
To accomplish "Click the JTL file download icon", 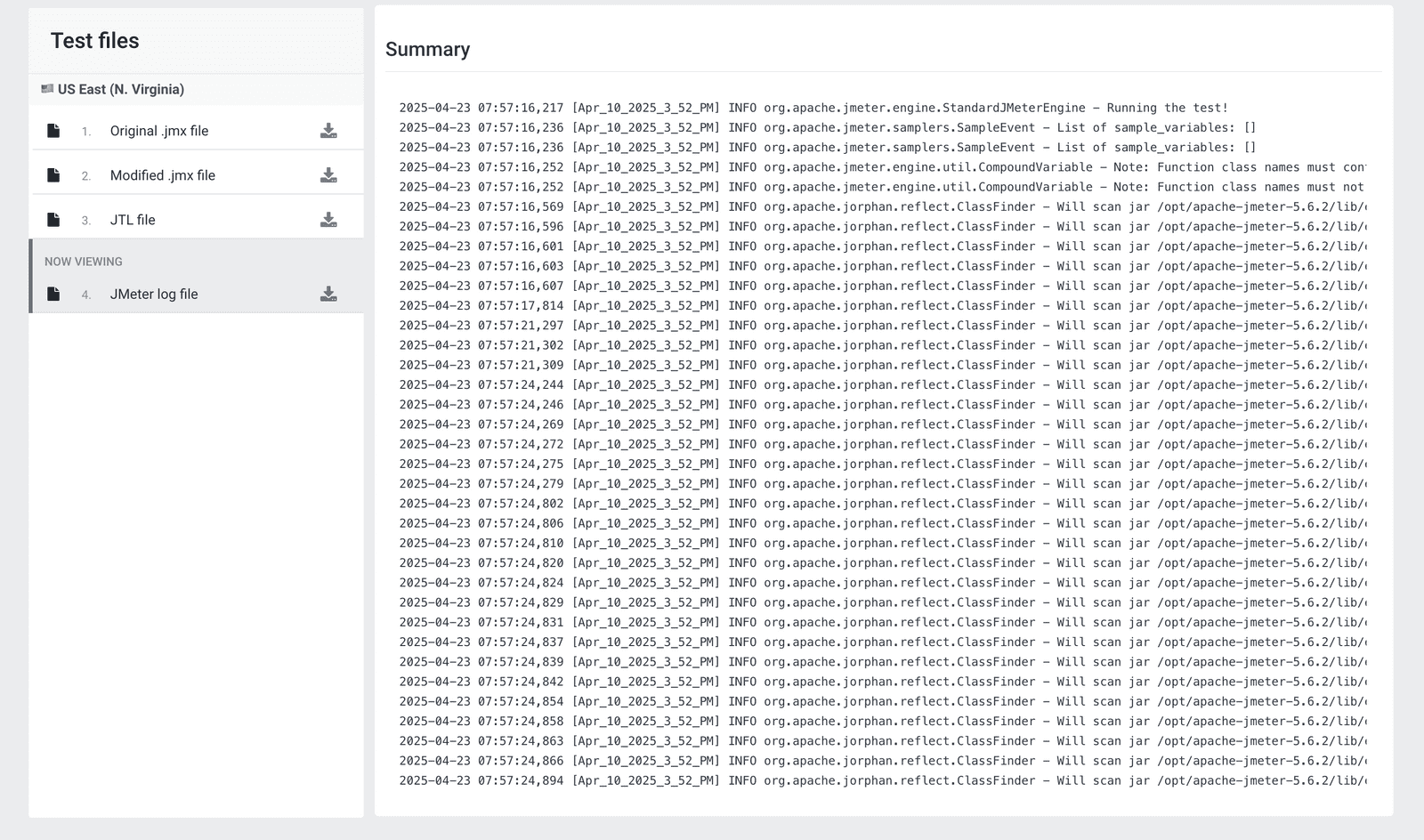I will [328, 220].
